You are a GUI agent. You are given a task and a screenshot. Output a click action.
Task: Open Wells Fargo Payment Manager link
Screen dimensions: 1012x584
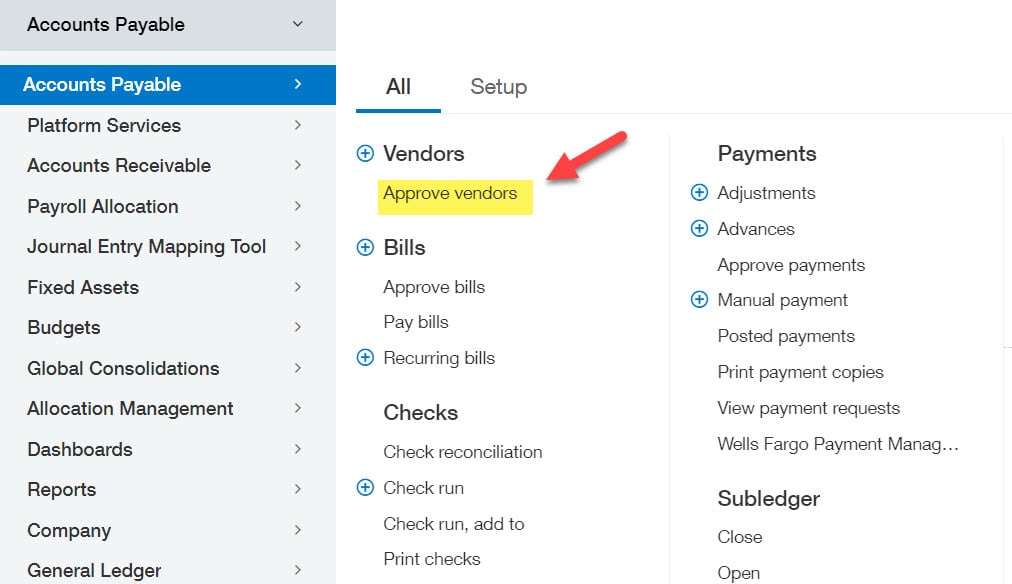[x=838, y=444]
